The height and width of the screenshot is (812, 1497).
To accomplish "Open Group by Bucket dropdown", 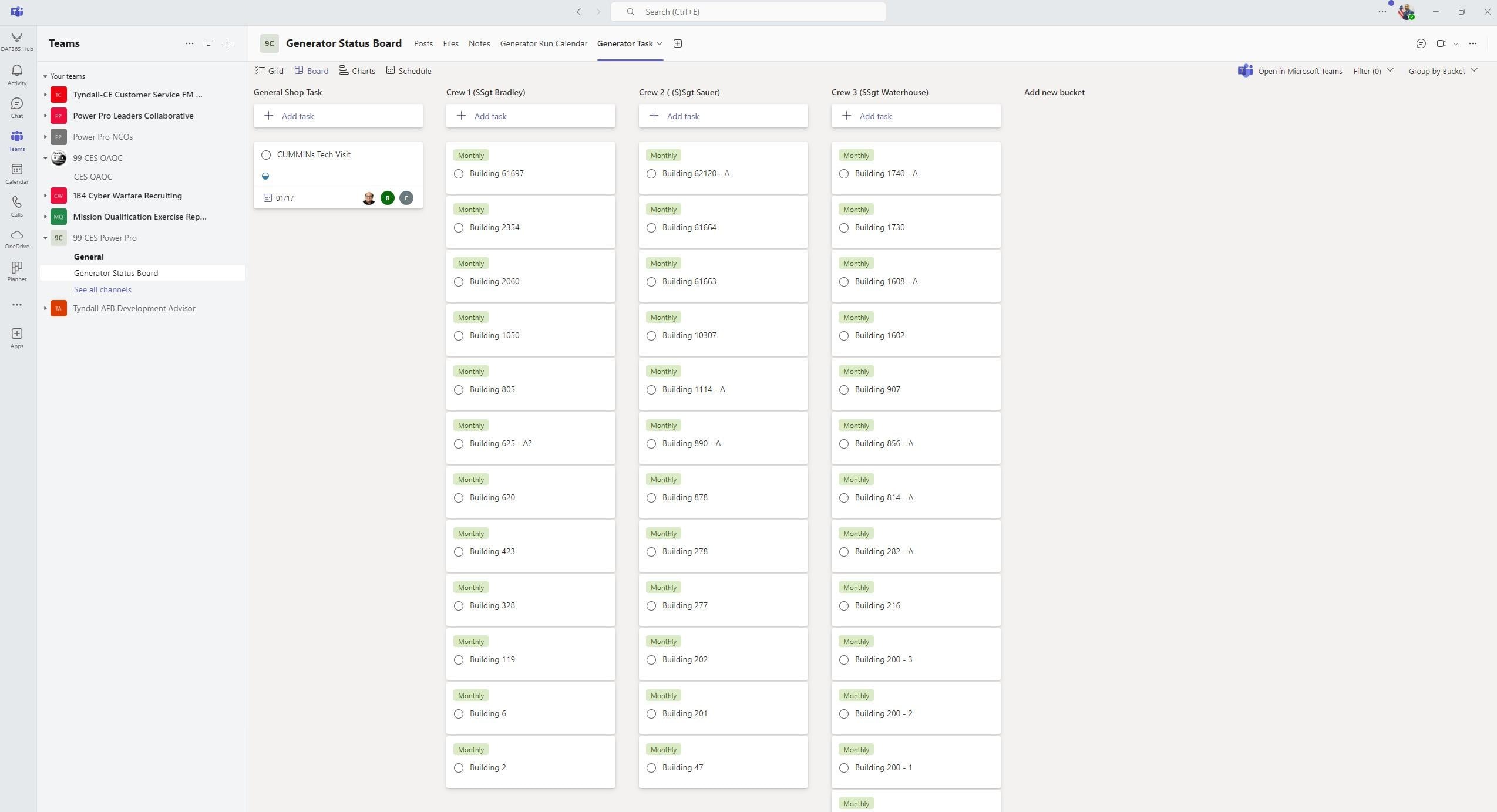I will click(x=1443, y=71).
